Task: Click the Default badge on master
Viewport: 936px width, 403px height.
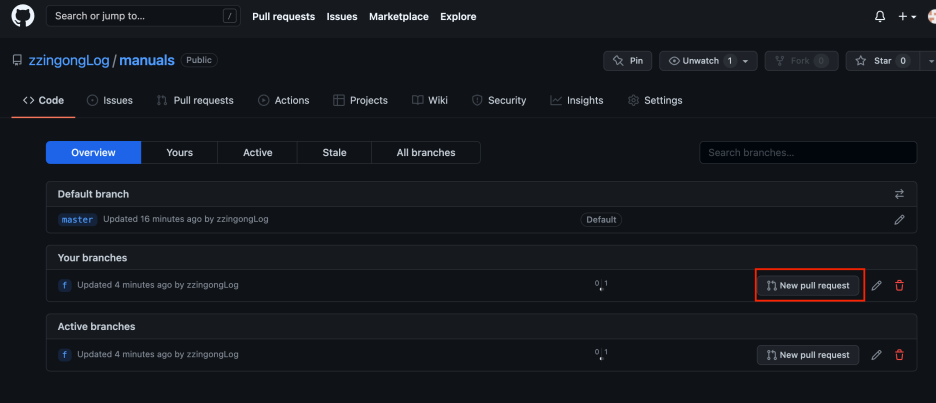Action: pos(601,220)
